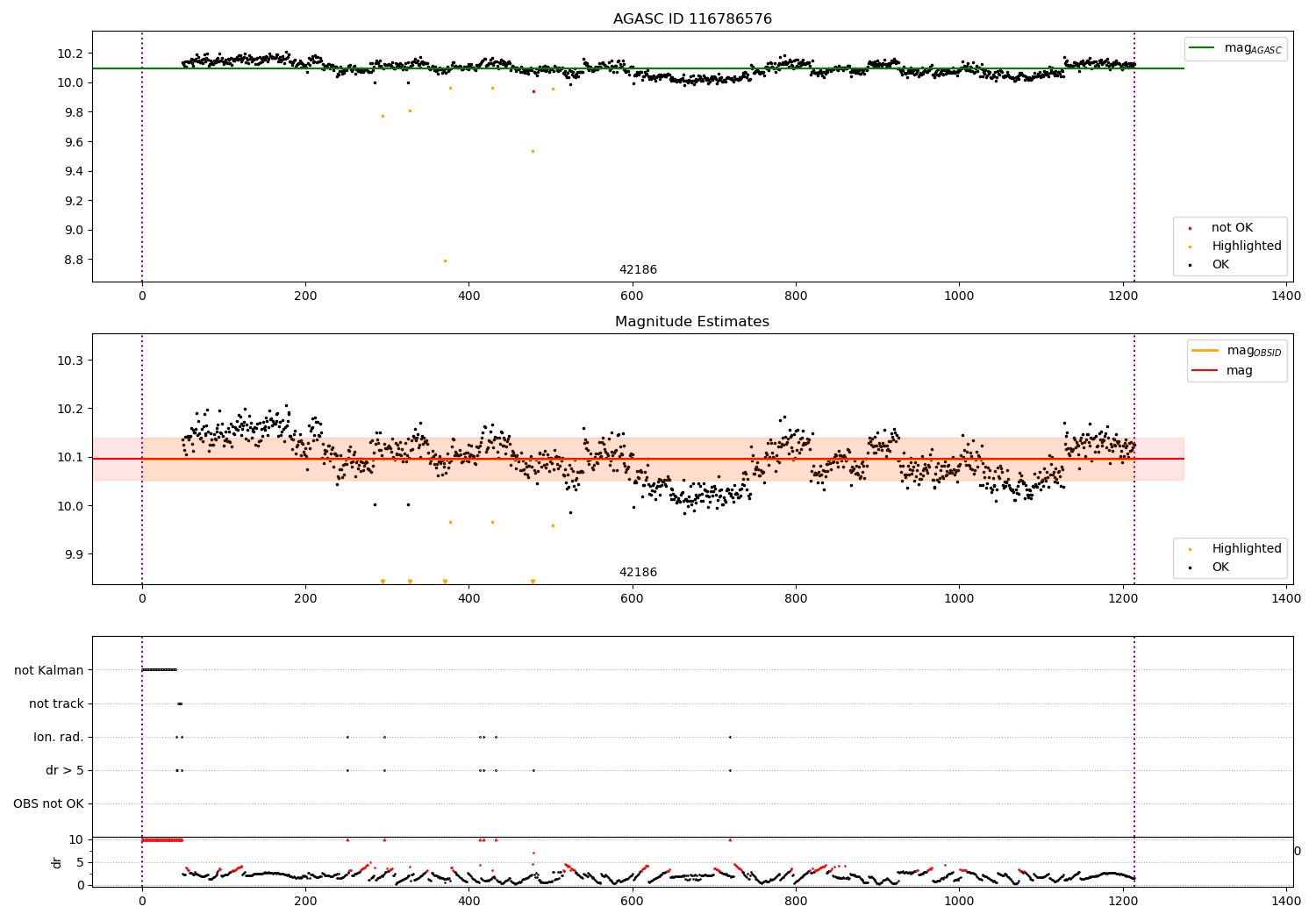Click the 10.3 y-tick on Magnitude Estimates plot
This screenshot has height=921, width=1316.
tap(70, 361)
